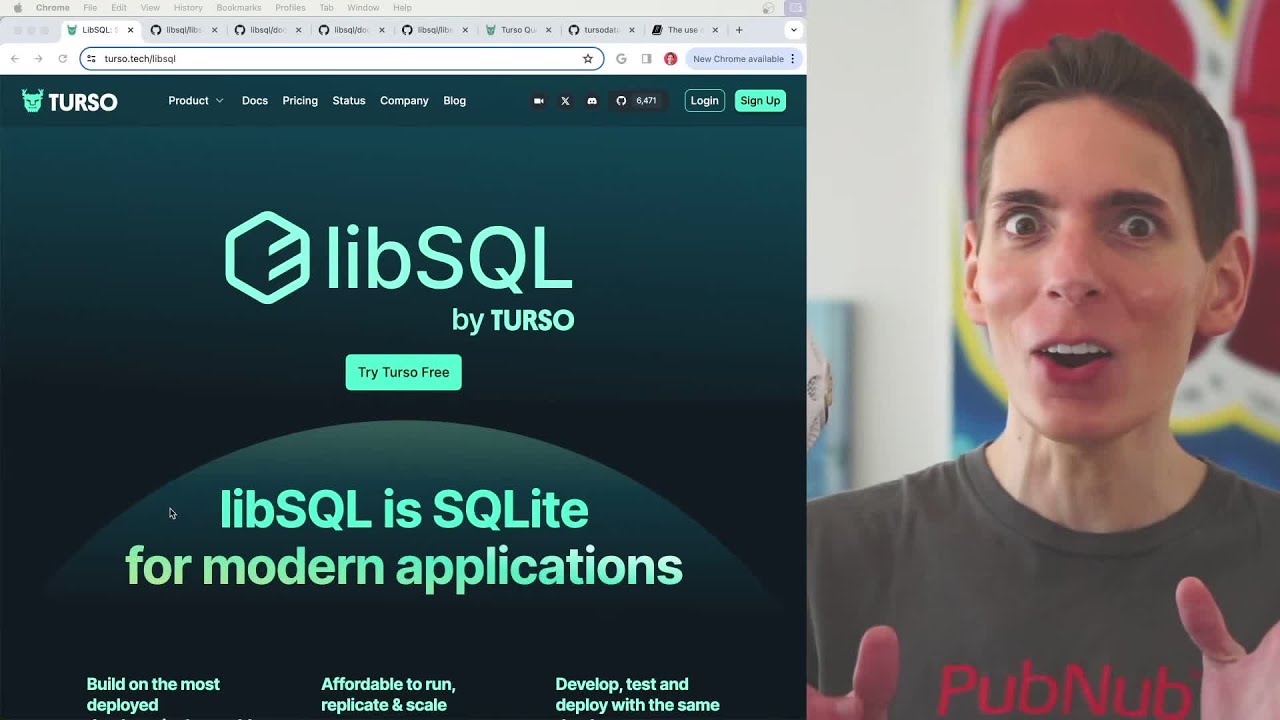The height and width of the screenshot is (720, 1280).
Task: Open site info icon in address bar
Action: 91,59
